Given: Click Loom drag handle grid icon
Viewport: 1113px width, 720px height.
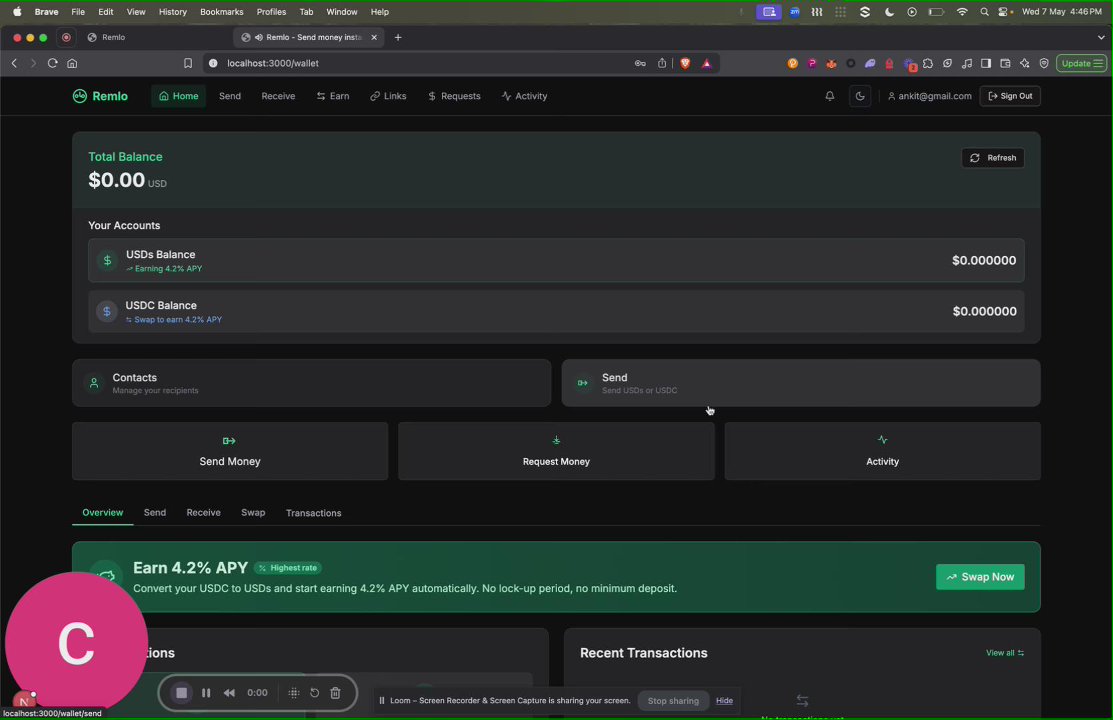Looking at the screenshot, I should pyautogui.click(x=294, y=693).
